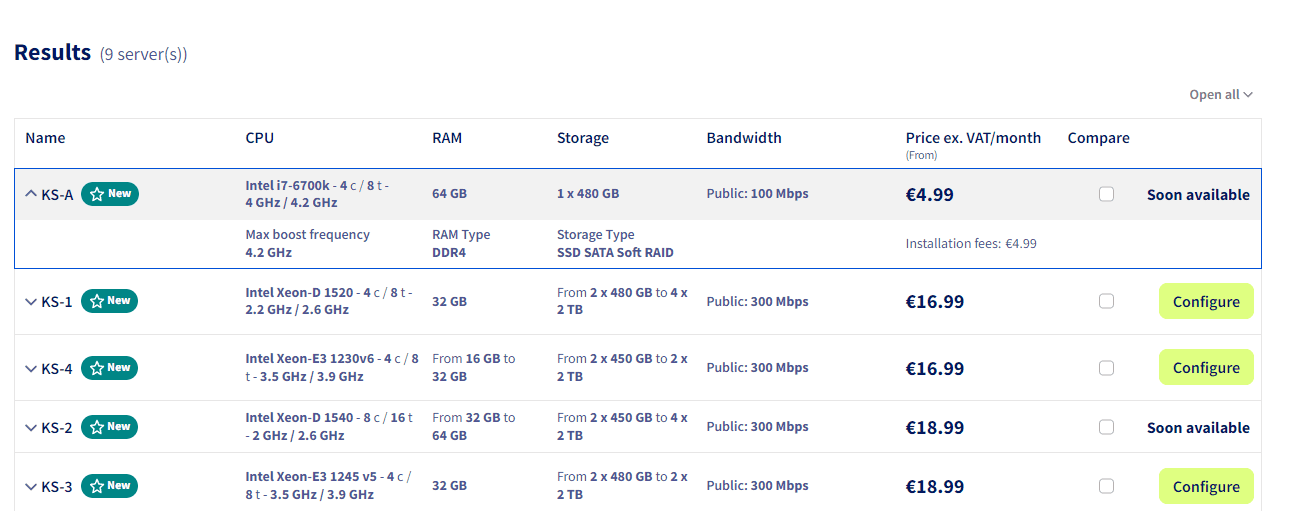Image resolution: width=1300 pixels, height=511 pixels.
Task: Collapse the KS-A server row chevron
Action: 30,194
